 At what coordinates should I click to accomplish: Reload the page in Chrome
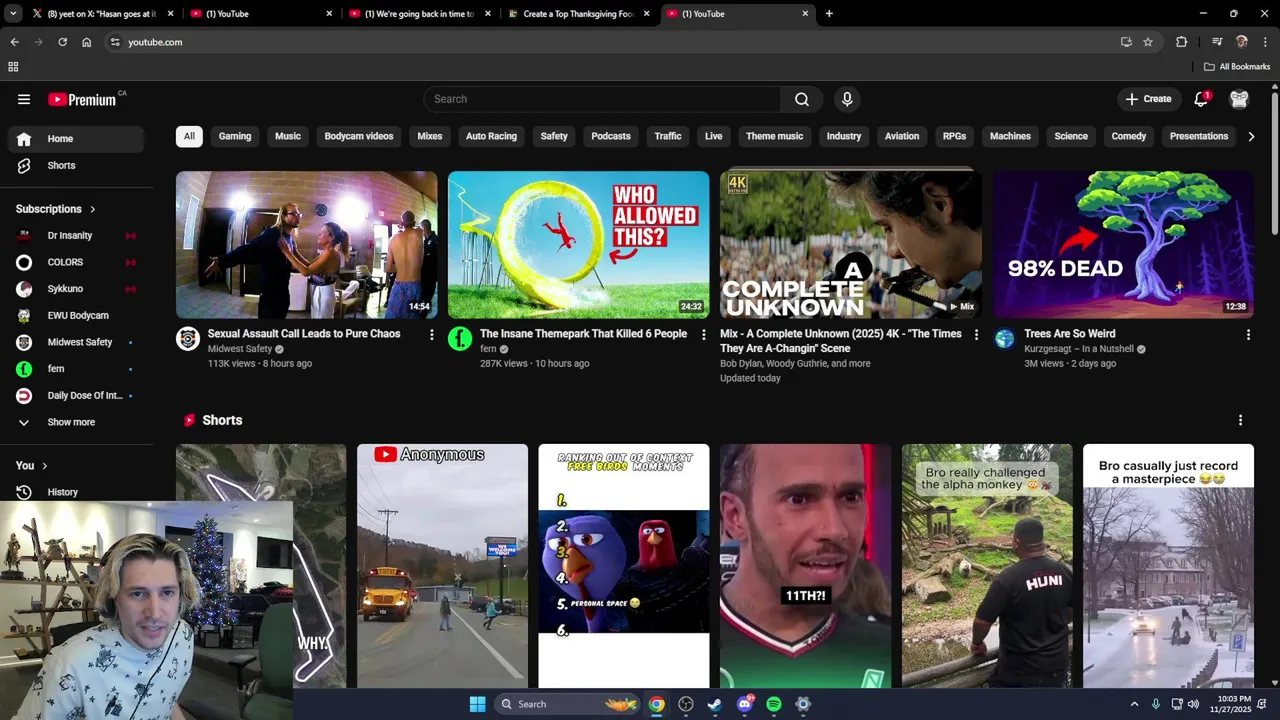tap(62, 42)
